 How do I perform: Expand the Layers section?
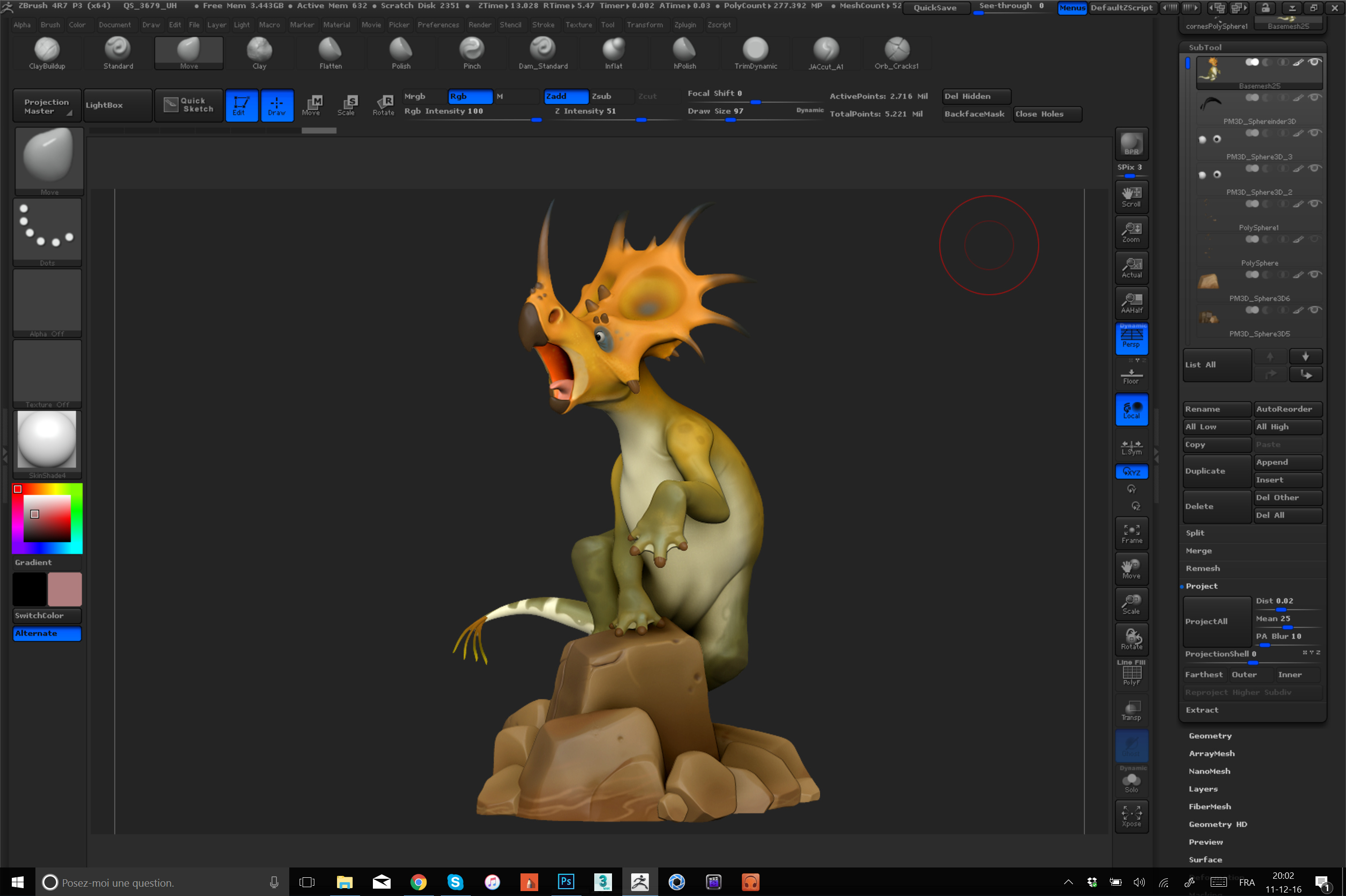1203,789
